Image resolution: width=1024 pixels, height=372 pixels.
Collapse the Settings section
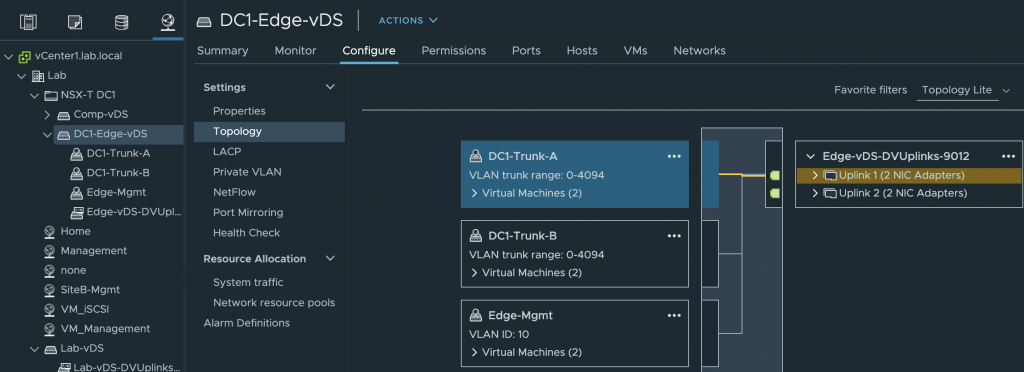tap(330, 87)
